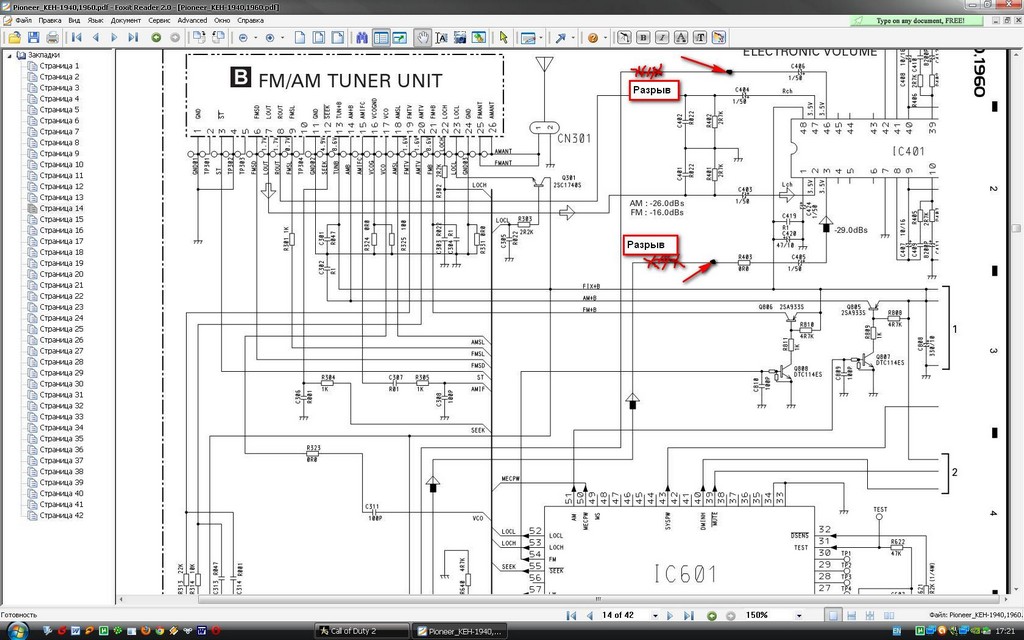Click the zoom out minus icon
Viewport: 1024px width, 640px height.
243,38
